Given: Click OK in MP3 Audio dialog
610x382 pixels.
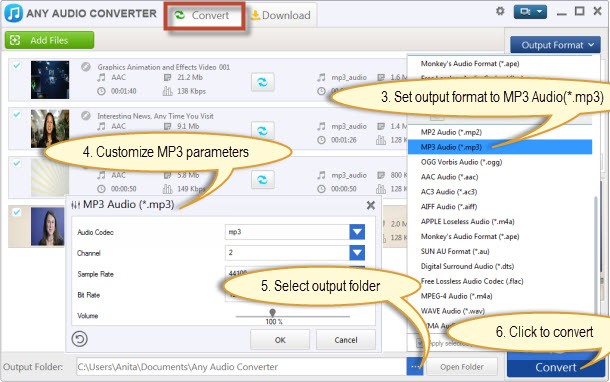Looking at the screenshot, I should [280, 340].
